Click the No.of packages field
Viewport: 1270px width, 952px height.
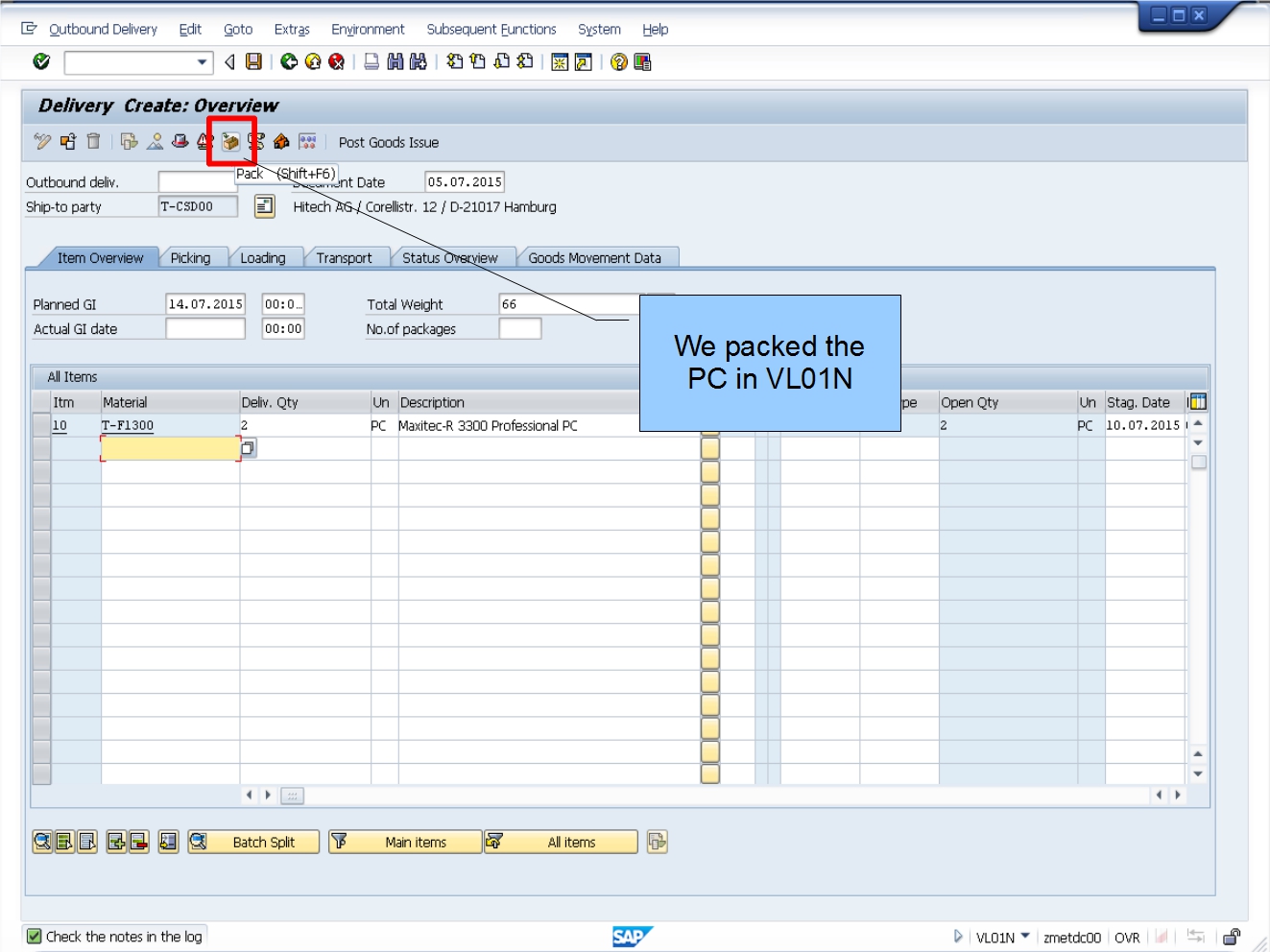click(520, 328)
